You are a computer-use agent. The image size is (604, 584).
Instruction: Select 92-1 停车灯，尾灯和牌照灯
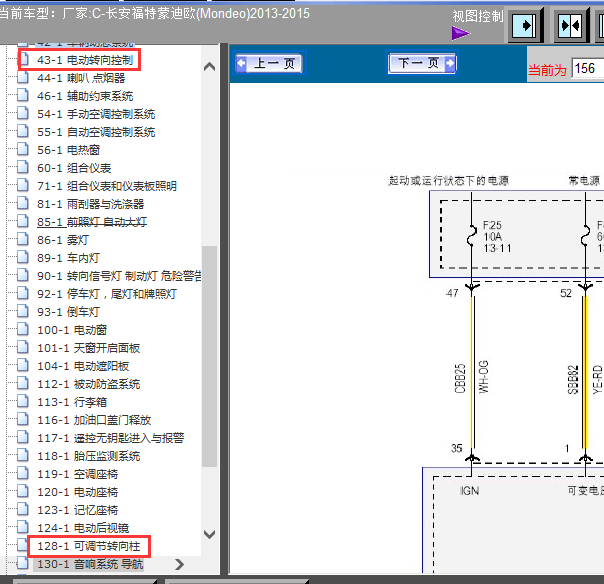point(107,294)
